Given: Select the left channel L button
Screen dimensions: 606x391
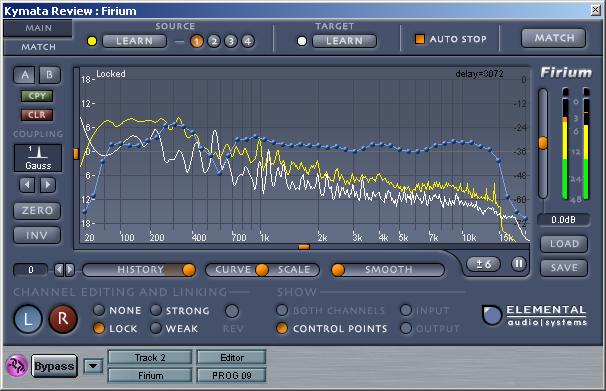Looking at the screenshot, I should (x=28, y=319).
